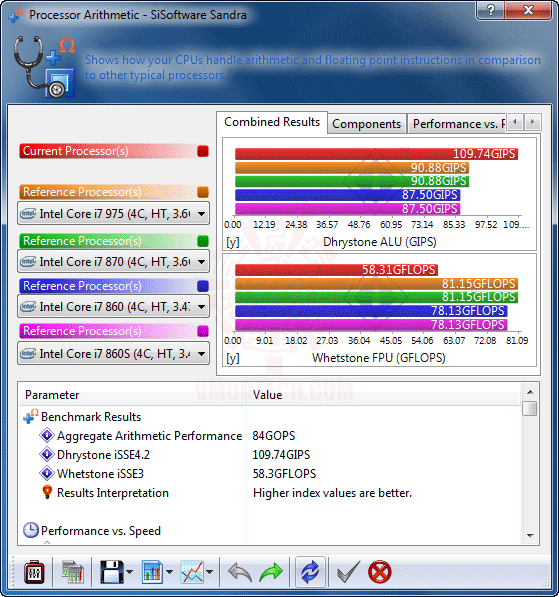559x597 pixels.
Task: Click the green 81.15GFLOPS bar
Action: [x=376, y=297]
